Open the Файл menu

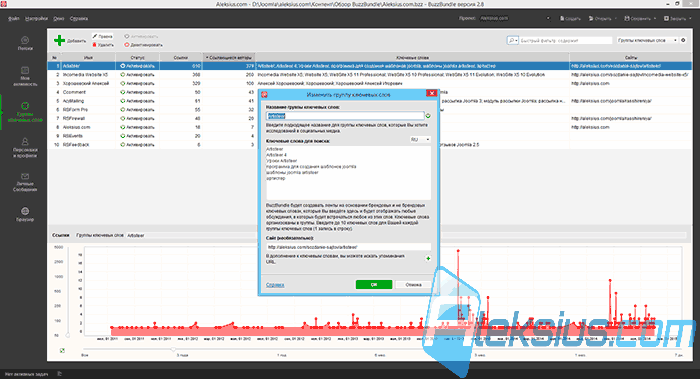(x=13, y=19)
